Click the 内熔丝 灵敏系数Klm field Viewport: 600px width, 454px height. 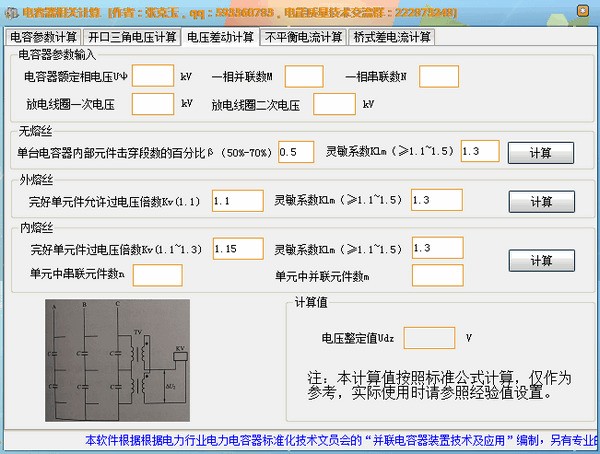(438, 248)
